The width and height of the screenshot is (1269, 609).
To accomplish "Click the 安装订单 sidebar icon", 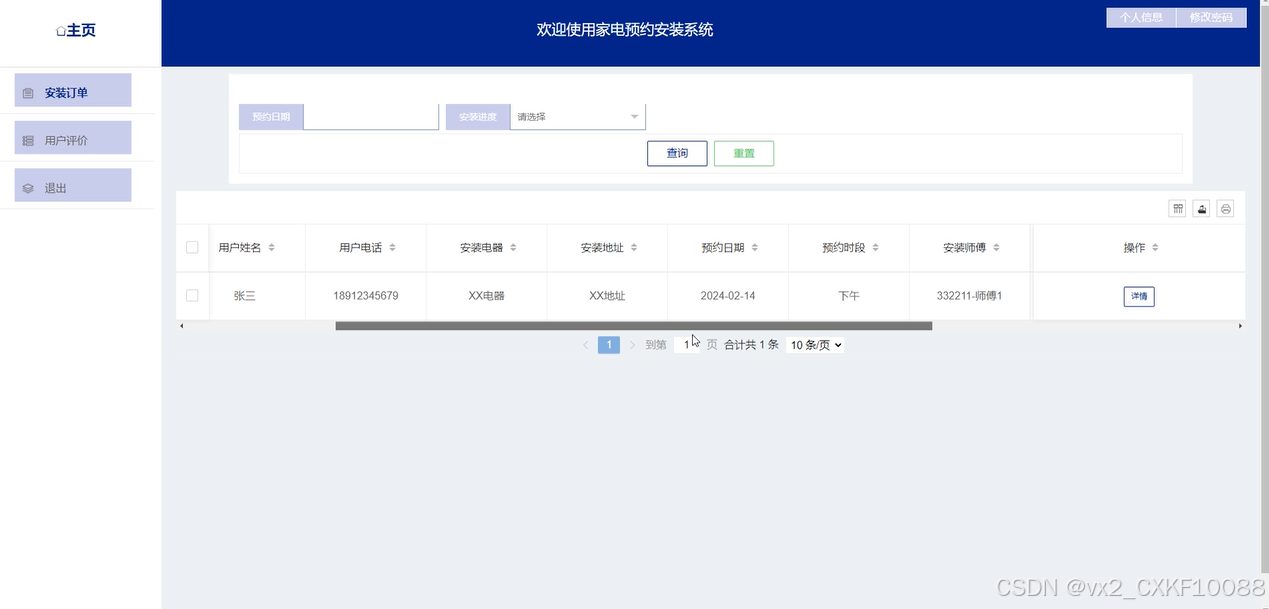I will pyautogui.click(x=28, y=93).
